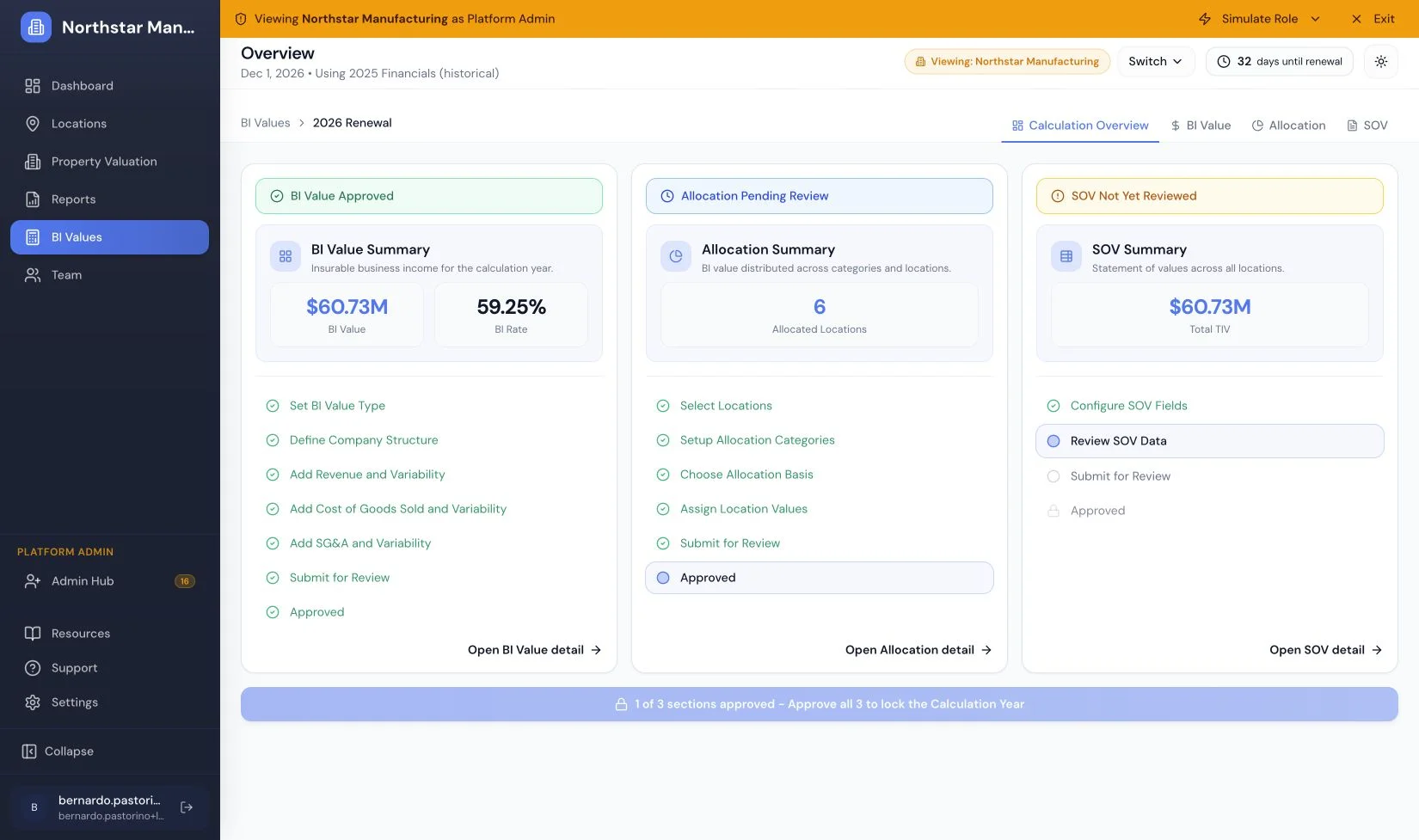Click the Admin Hub 16 notification badge
Viewport: 1419px width, 840px height.
click(184, 581)
